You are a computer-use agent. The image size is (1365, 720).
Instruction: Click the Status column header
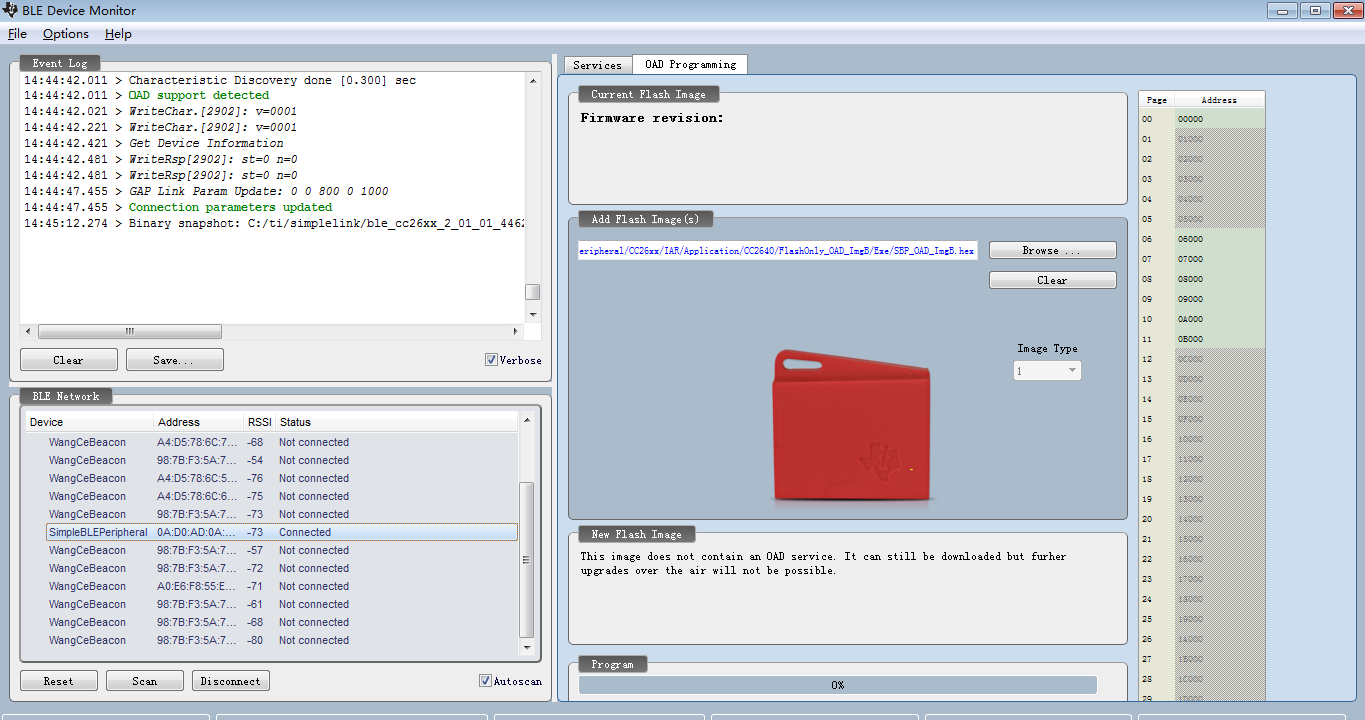point(396,422)
